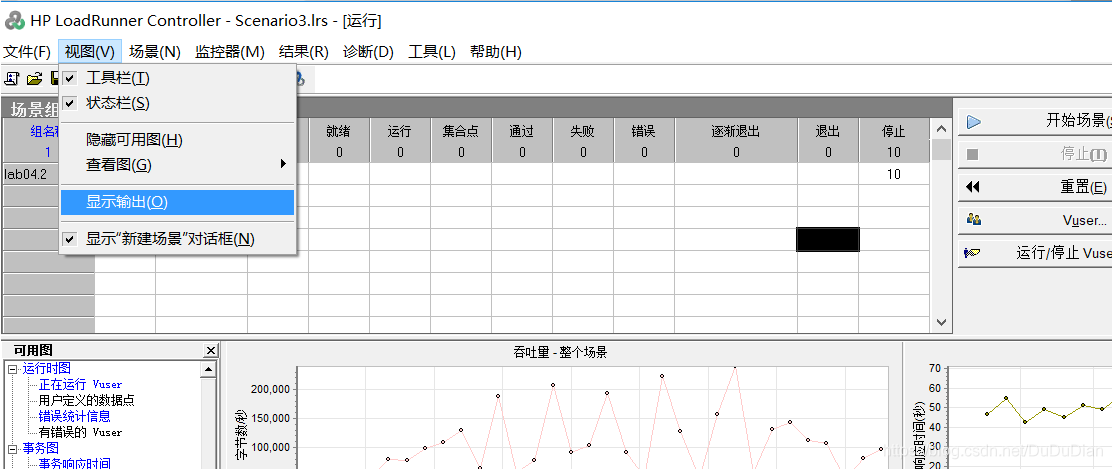Open the 场景(N) menu

(x=155, y=52)
